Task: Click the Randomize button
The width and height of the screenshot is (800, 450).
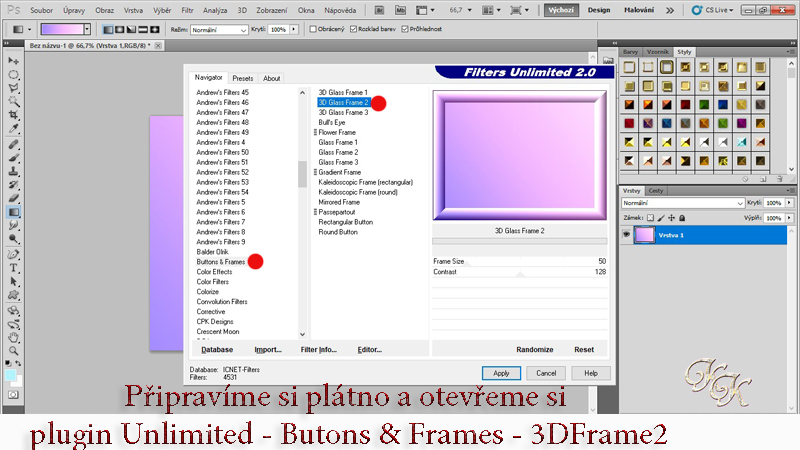Action: [535, 349]
